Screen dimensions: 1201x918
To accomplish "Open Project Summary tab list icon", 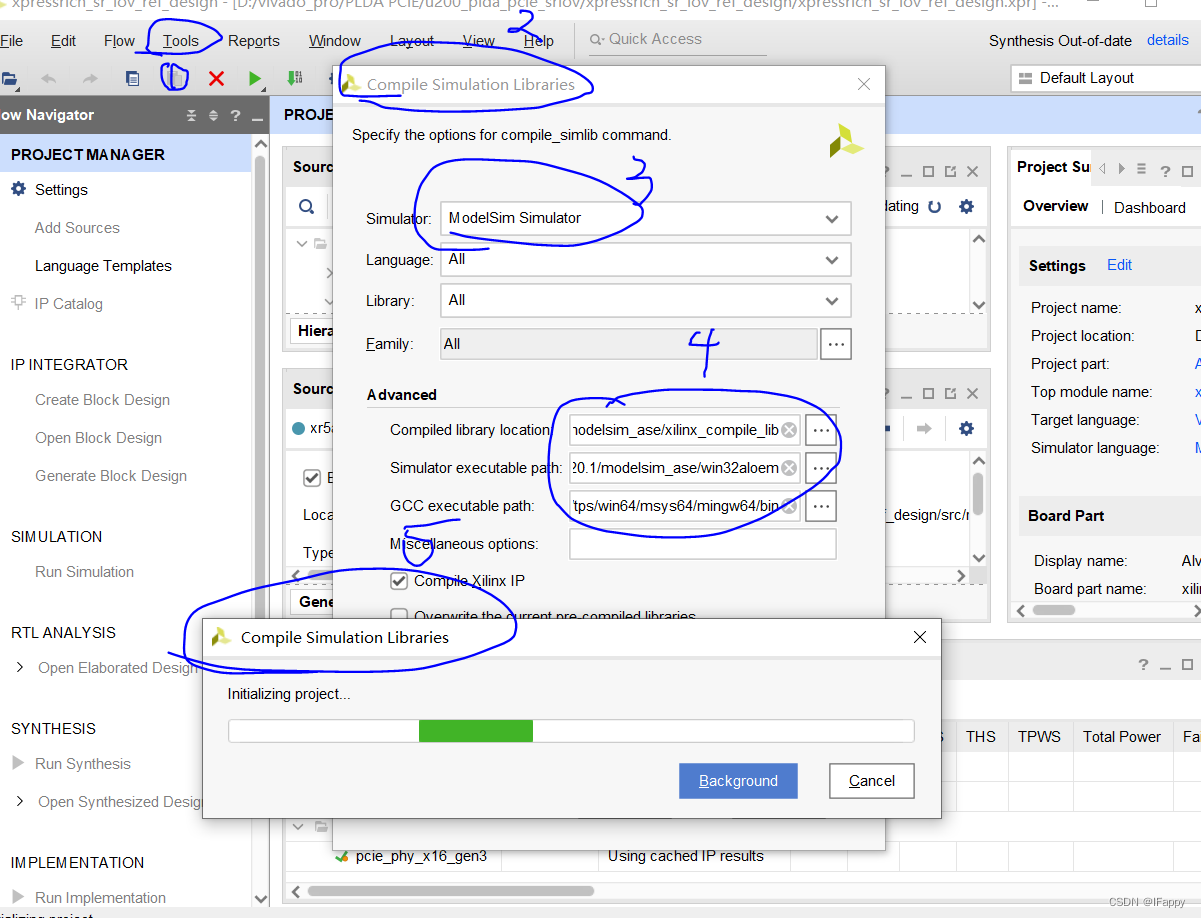I will click(x=1141, y=170).
